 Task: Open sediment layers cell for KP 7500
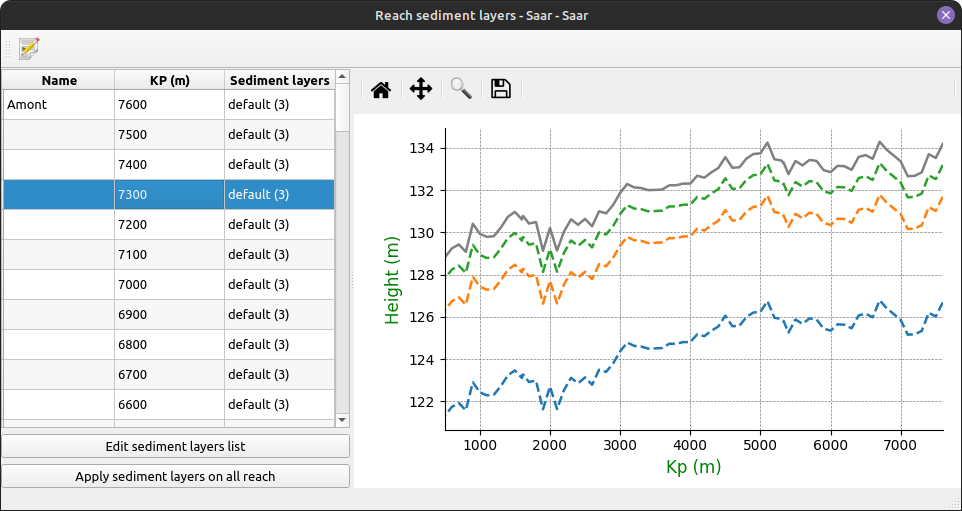[x=278, y=134]
